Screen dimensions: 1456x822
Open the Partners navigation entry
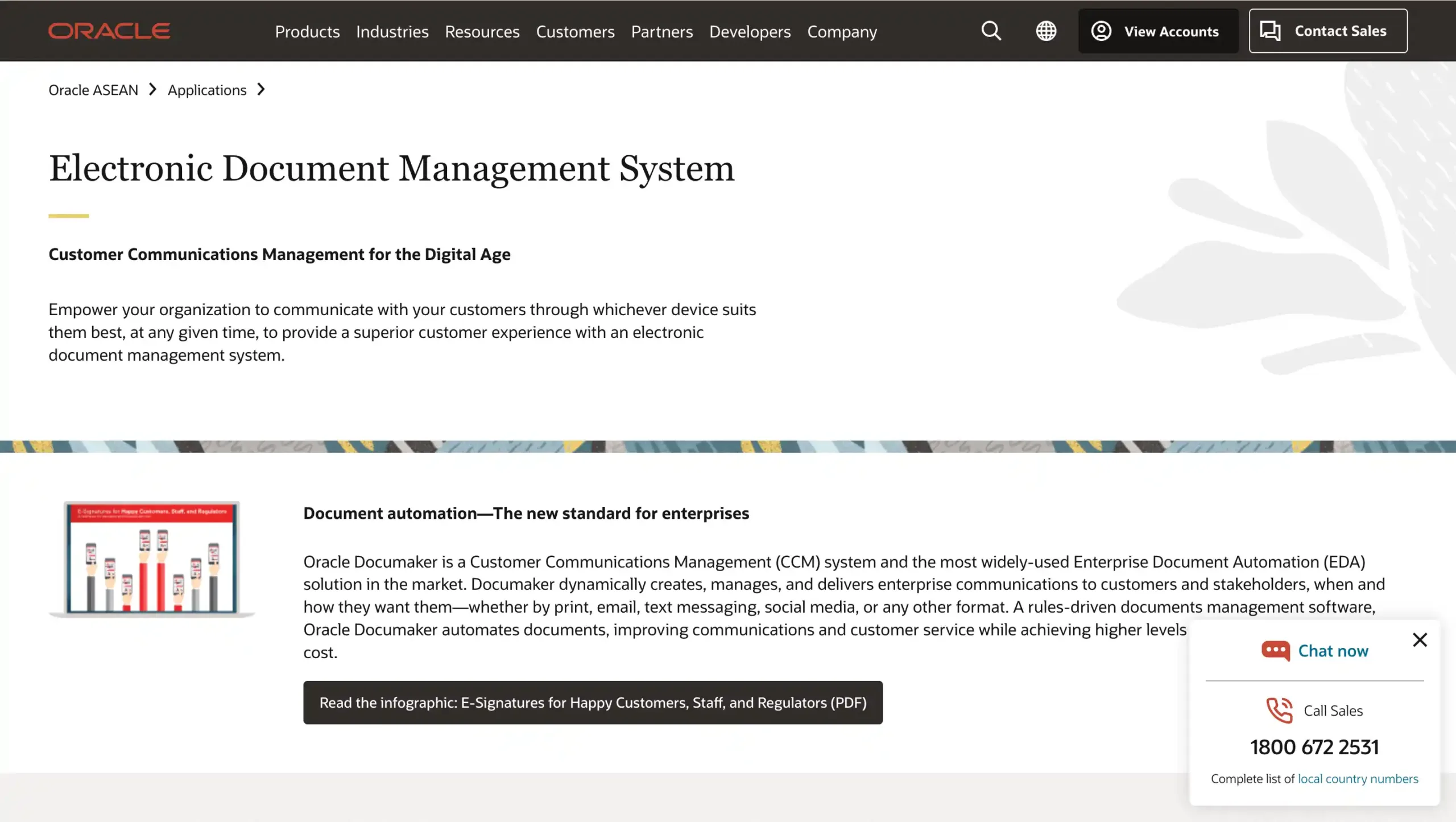tap(661, 32)
